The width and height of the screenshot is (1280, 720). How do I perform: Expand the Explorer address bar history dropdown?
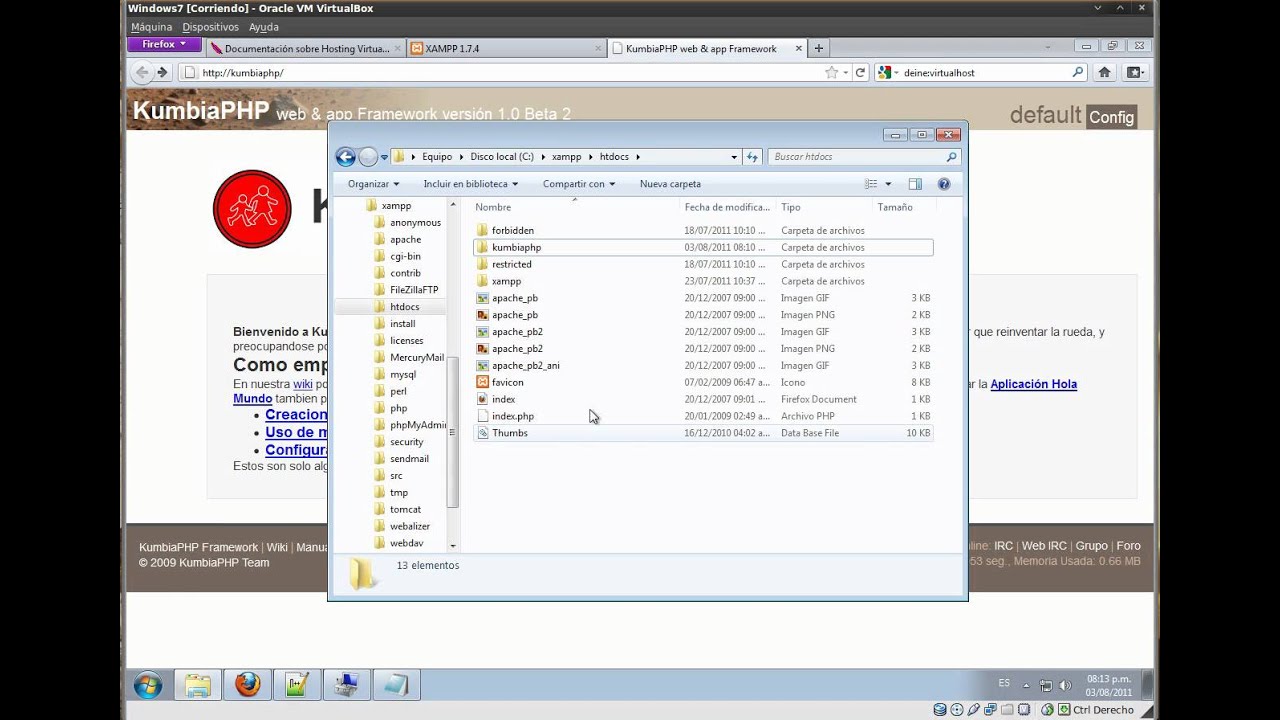pyautogui.click(x=734, y=157)
